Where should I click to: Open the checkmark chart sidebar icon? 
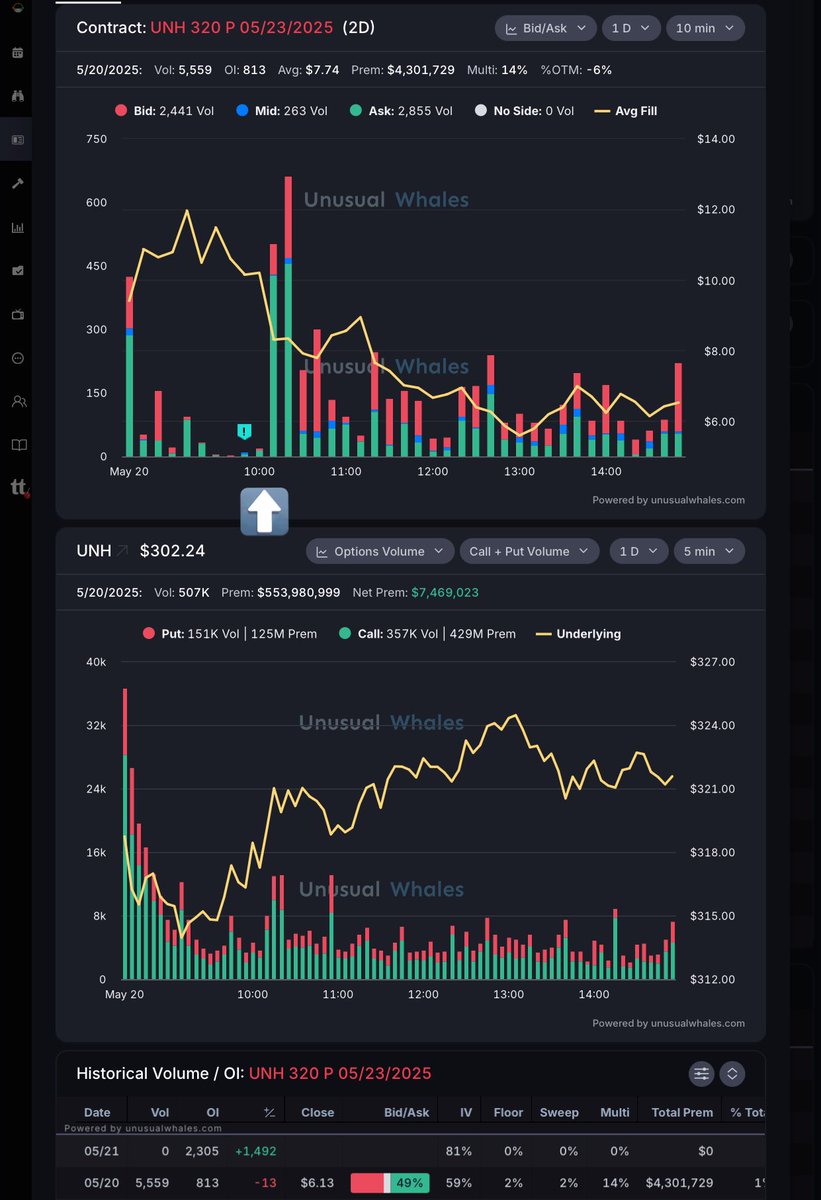tap(17, 271)
